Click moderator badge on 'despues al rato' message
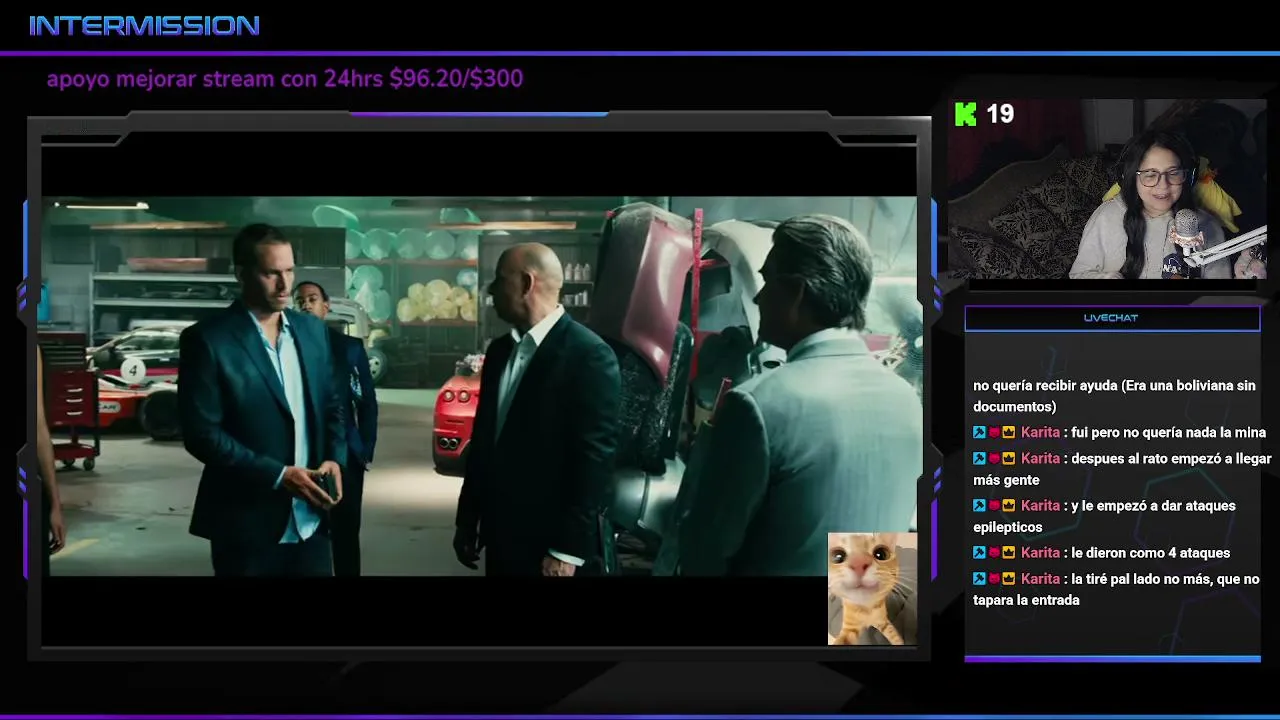The image size is (1280, 720). click(979, 459)
